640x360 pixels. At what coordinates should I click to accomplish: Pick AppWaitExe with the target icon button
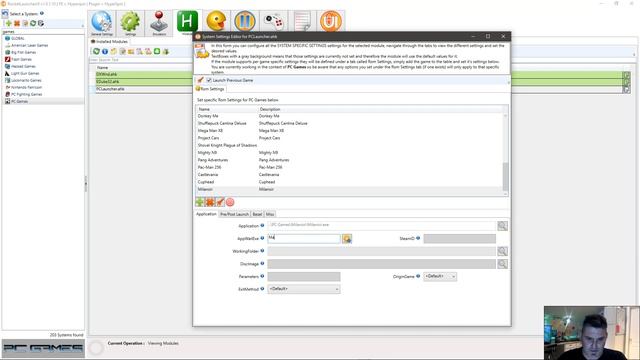pos(347,239)
